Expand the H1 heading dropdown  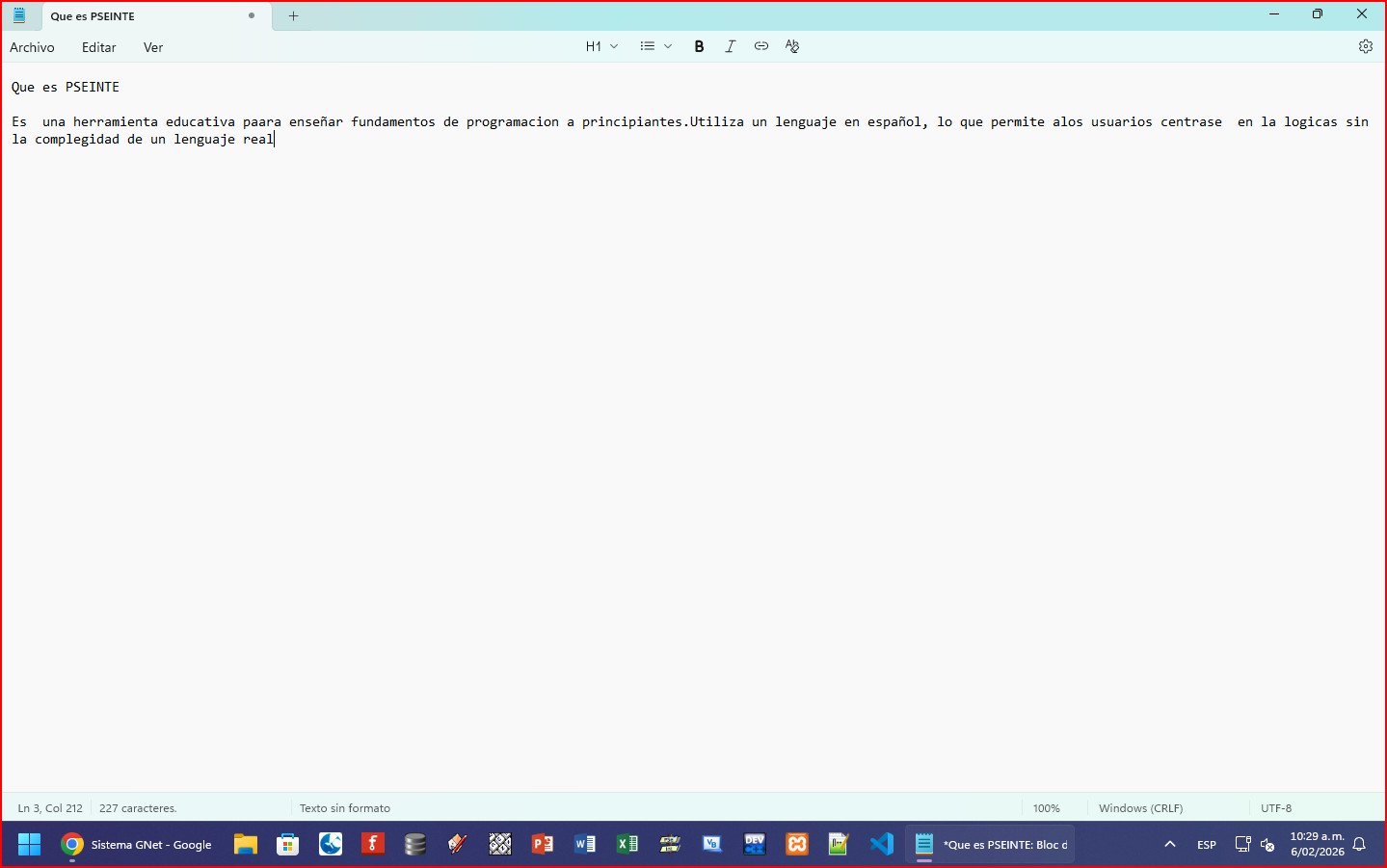click(601, 46)
